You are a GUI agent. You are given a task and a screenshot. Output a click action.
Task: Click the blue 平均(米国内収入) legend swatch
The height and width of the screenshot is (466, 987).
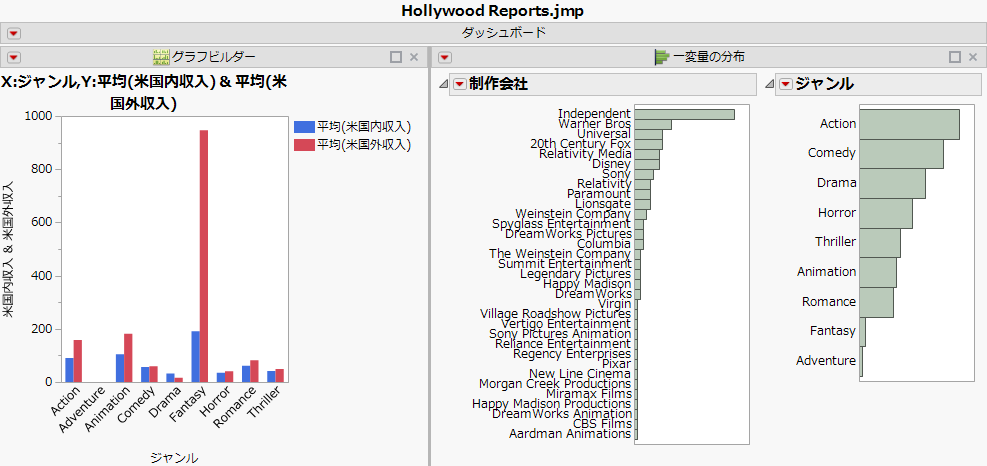click(304, 127)
